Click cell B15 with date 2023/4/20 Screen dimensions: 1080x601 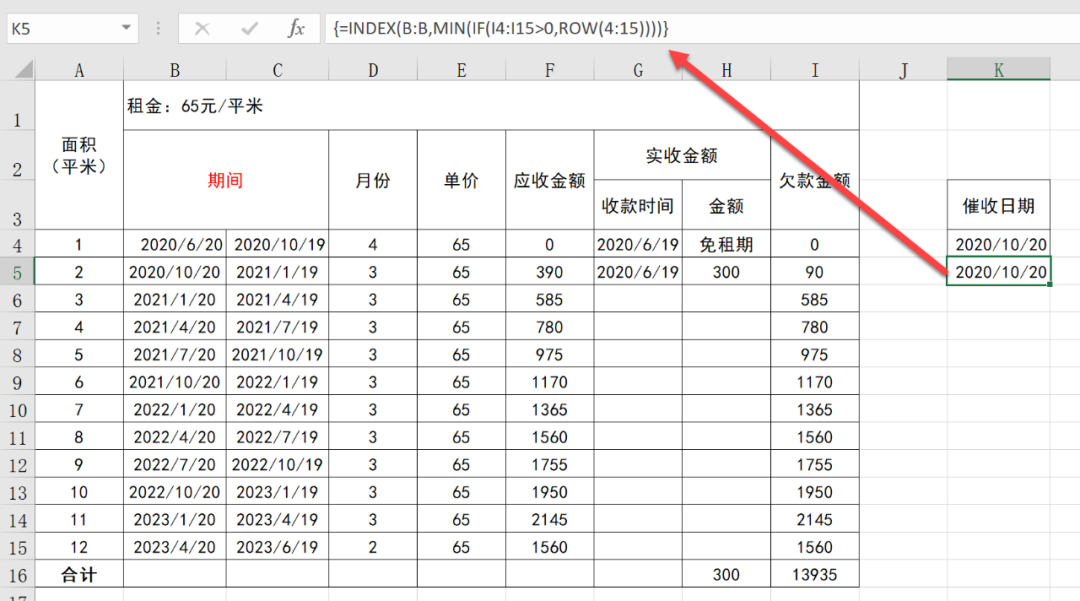[x=175, y=547]
